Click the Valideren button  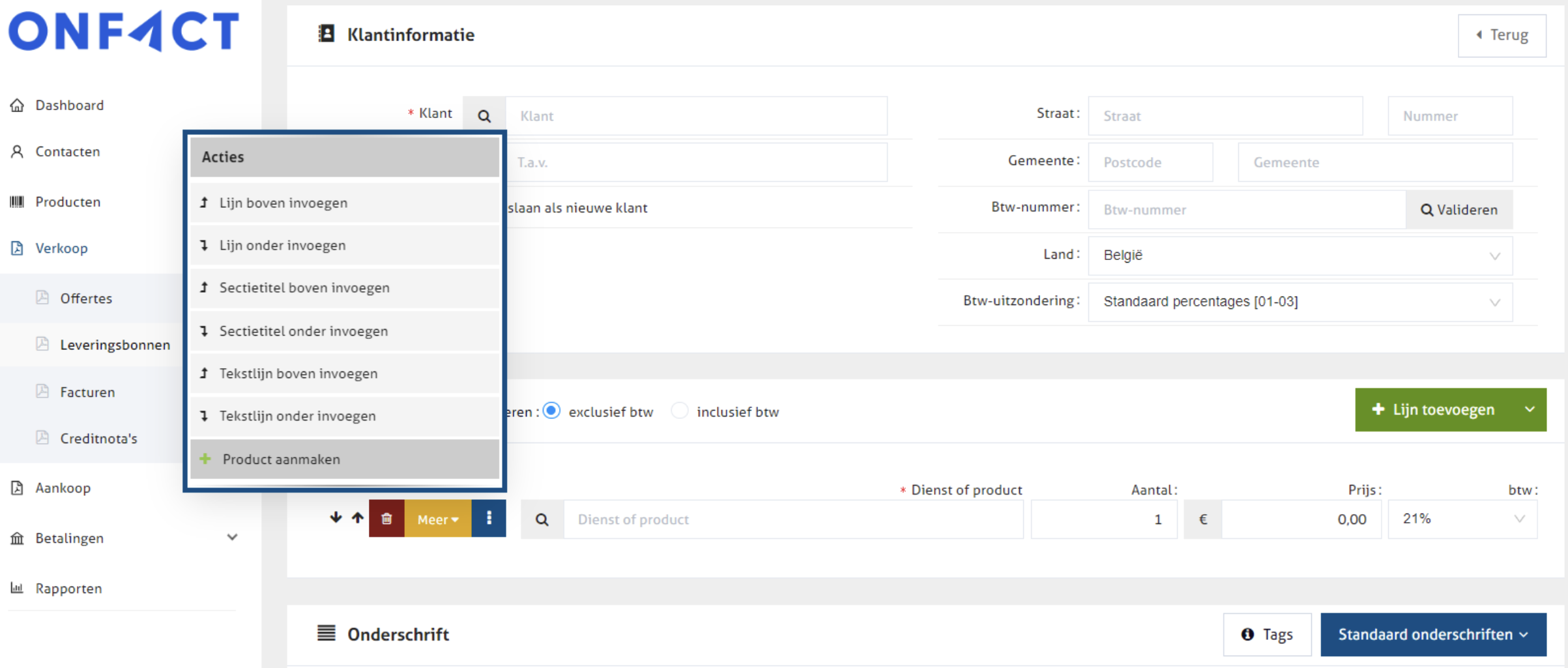pos(1459,210)
